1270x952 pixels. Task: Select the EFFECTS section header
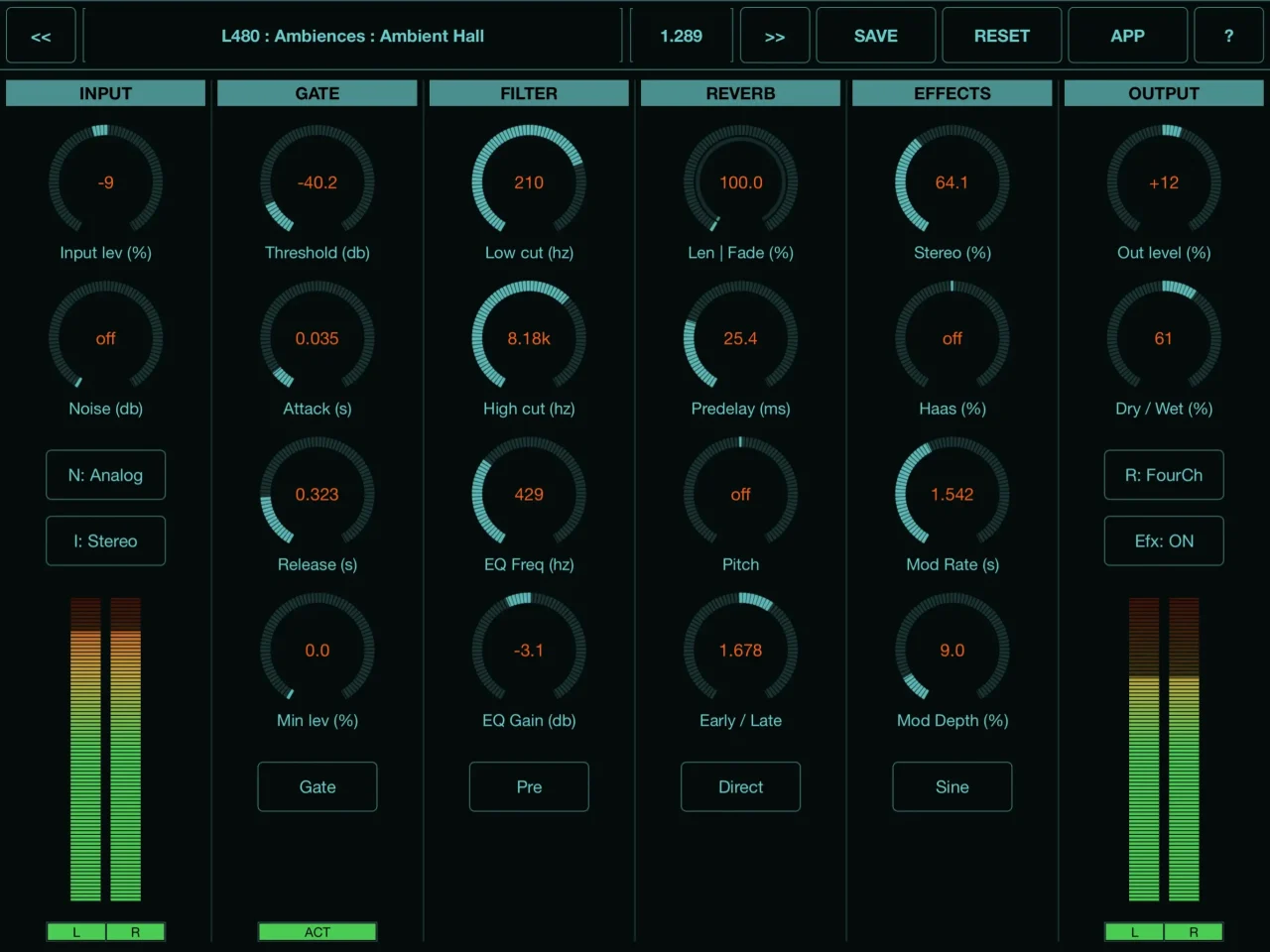point(952,93)
